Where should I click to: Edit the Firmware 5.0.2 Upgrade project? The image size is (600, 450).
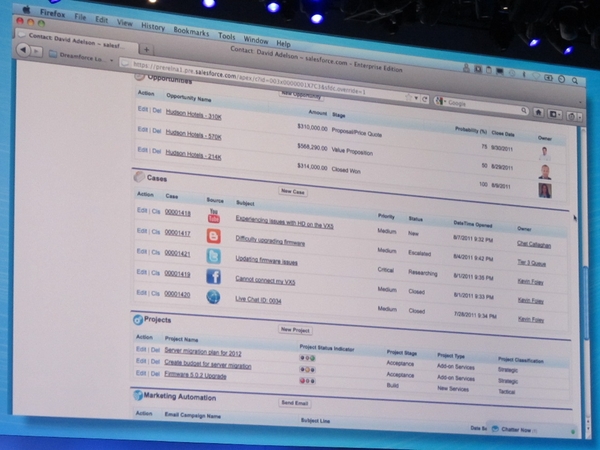point(141,373)
